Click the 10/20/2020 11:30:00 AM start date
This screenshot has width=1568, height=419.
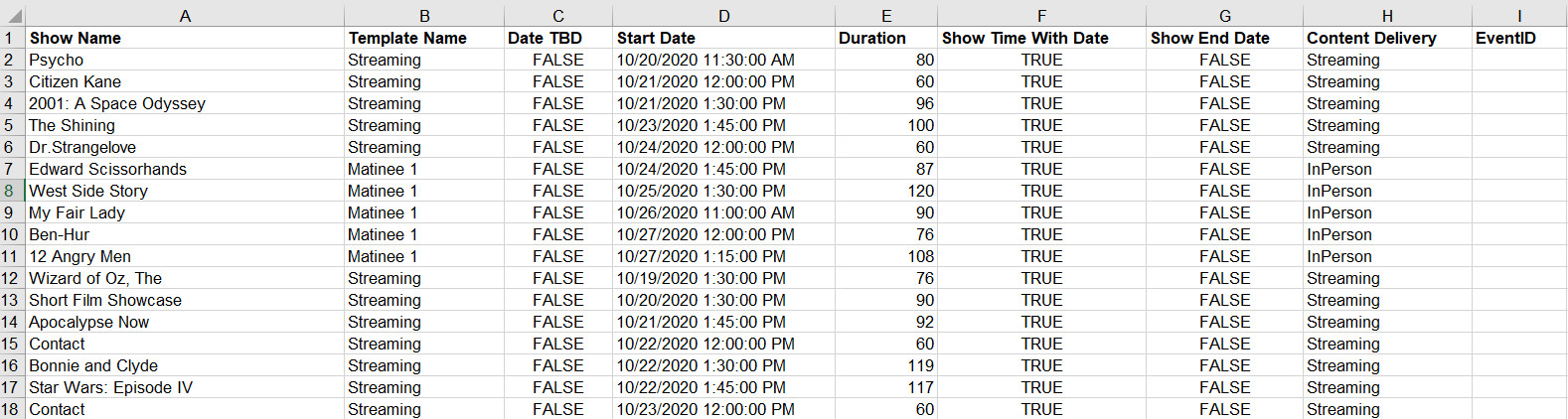tap(723, 60)
